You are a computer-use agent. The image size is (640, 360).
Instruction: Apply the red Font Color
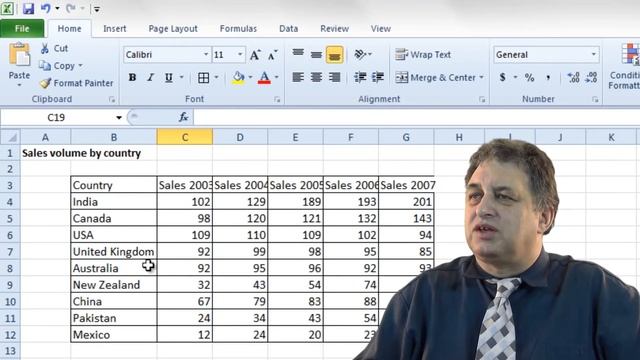click(264, 78)
